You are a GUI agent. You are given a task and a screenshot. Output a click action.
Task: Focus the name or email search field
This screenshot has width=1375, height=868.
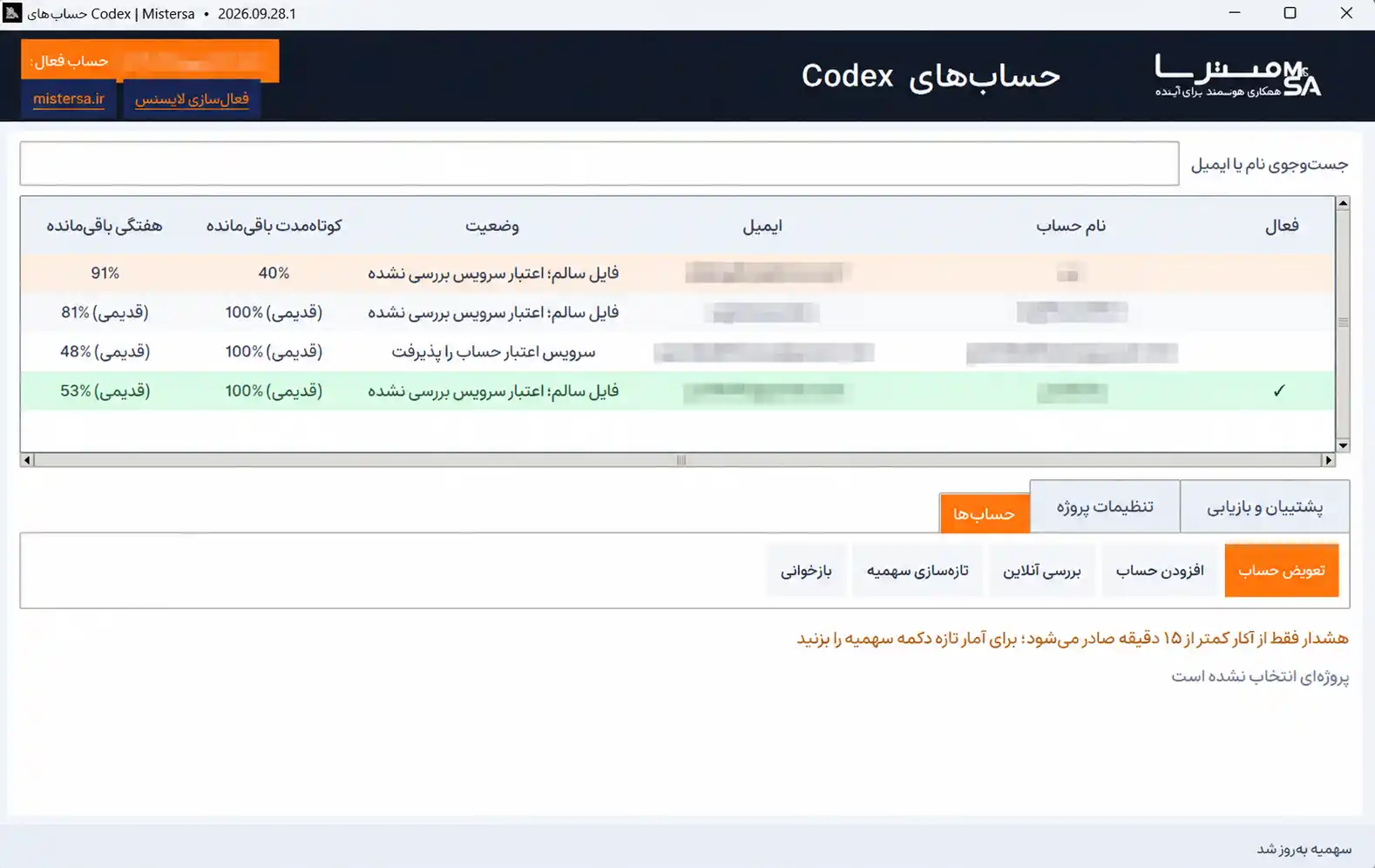(x=599, y=164)
